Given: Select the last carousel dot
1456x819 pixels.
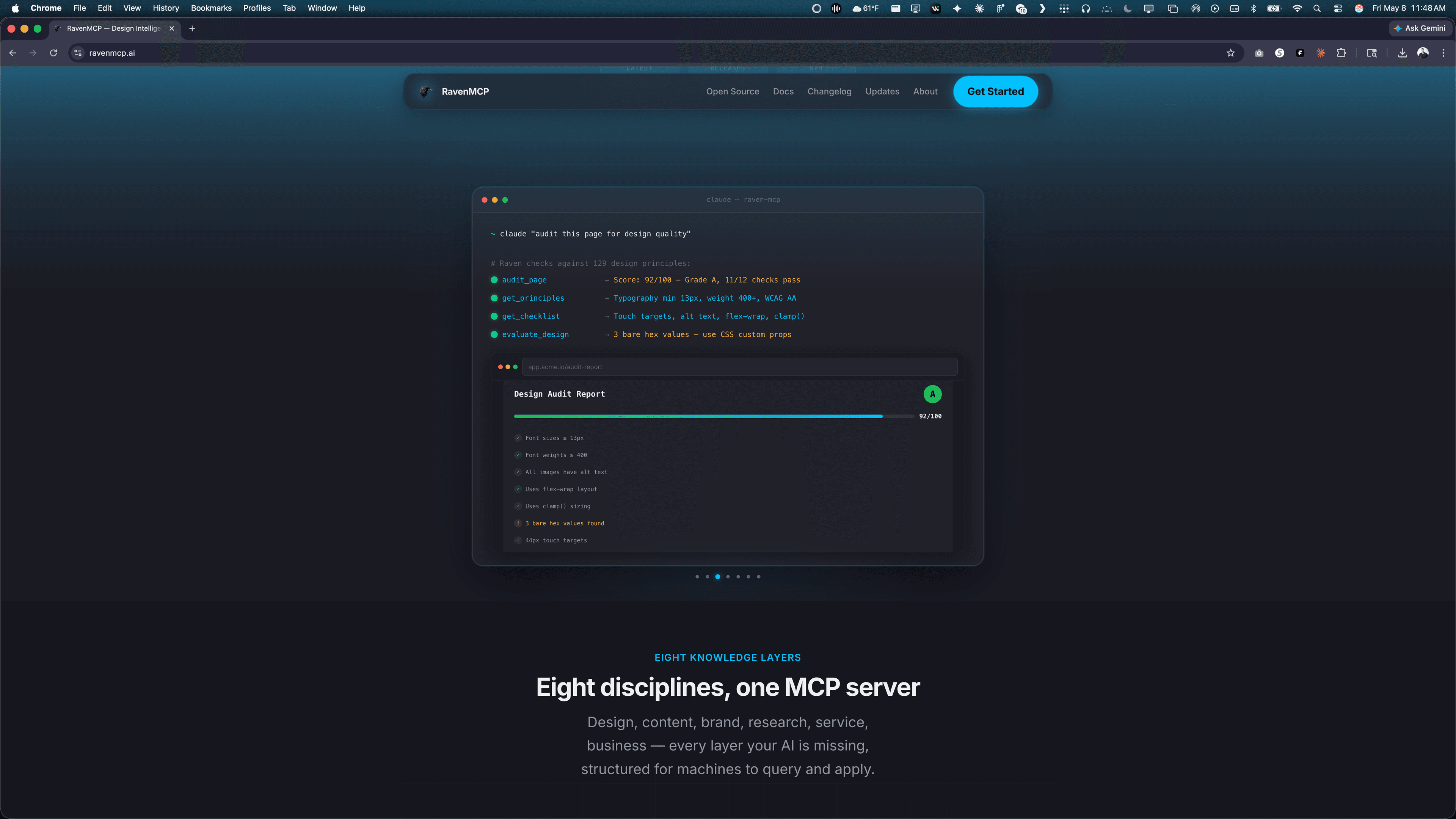Looking at the screenshot, I should pos(758,576).
